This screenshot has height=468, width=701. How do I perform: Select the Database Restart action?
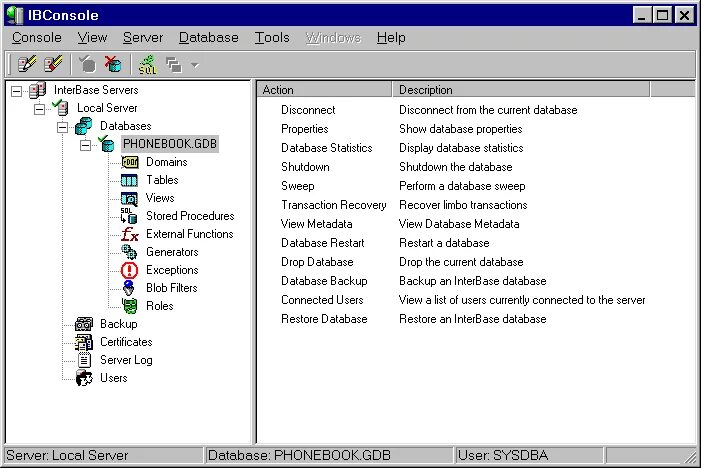pyautogui.click(x=322, y=243)
